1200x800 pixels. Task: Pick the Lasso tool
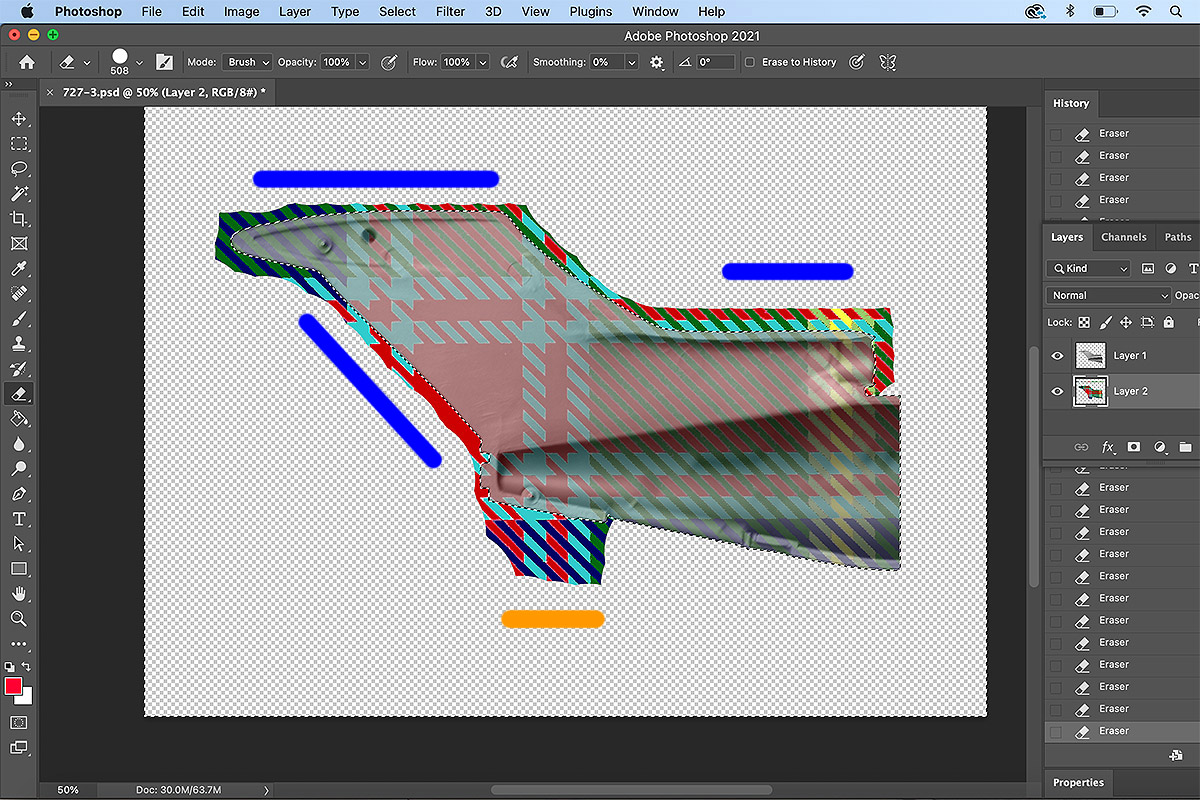pos(19,169)
